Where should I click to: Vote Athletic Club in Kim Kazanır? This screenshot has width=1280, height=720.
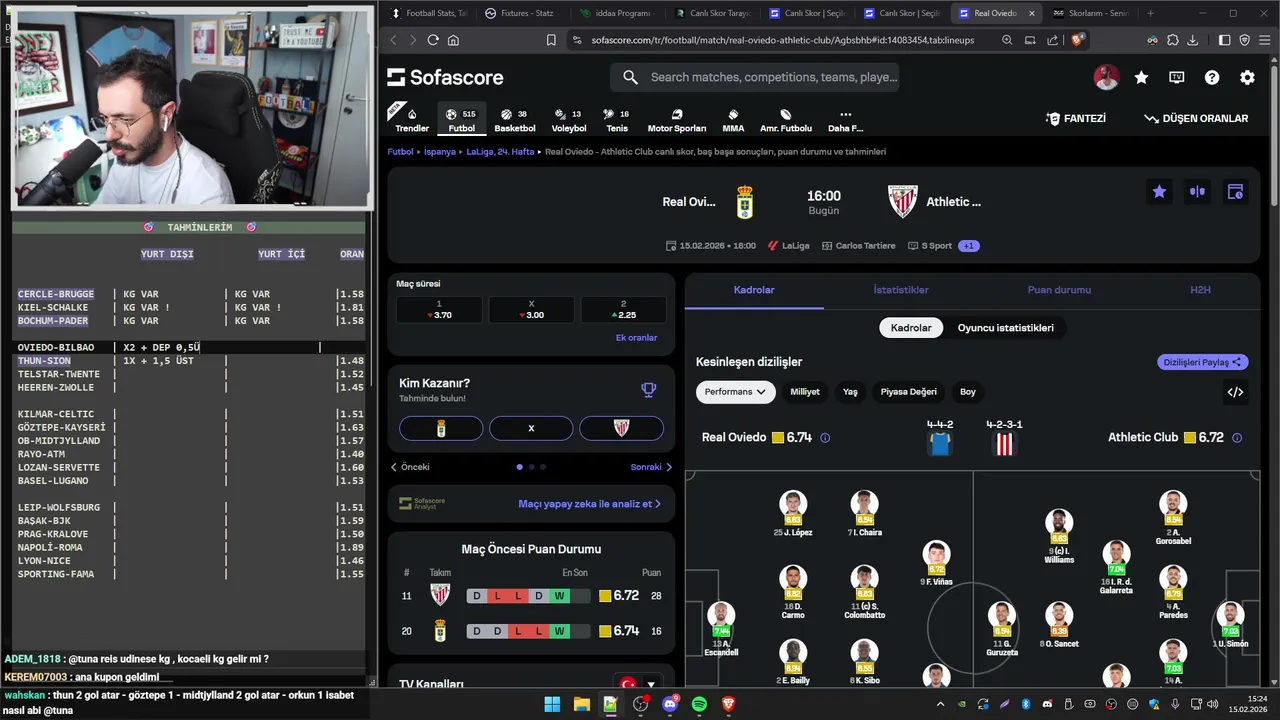(621, 428)
